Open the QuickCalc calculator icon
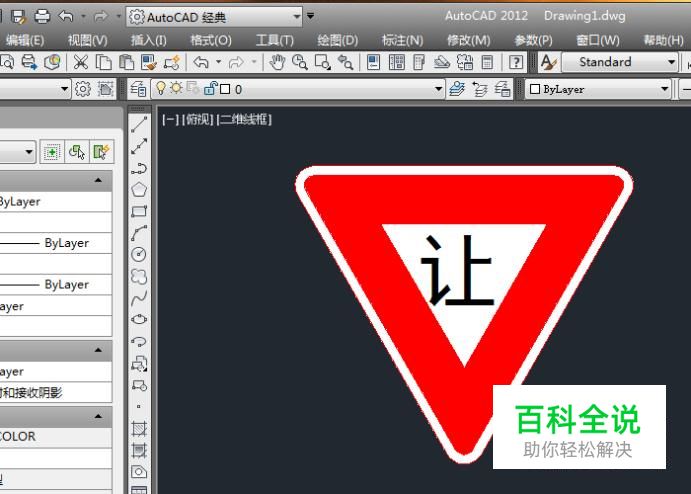The image size is (691, 494). [487, 62]
